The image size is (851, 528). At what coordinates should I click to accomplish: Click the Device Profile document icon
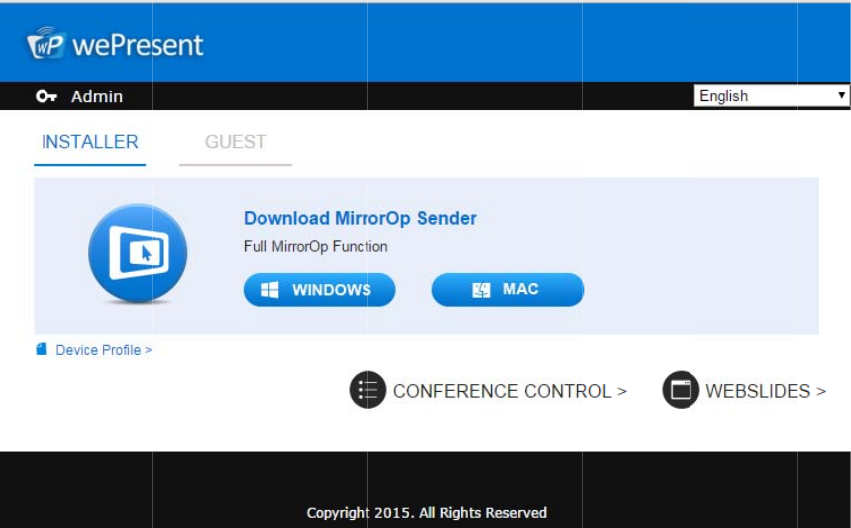click(41, 349)
